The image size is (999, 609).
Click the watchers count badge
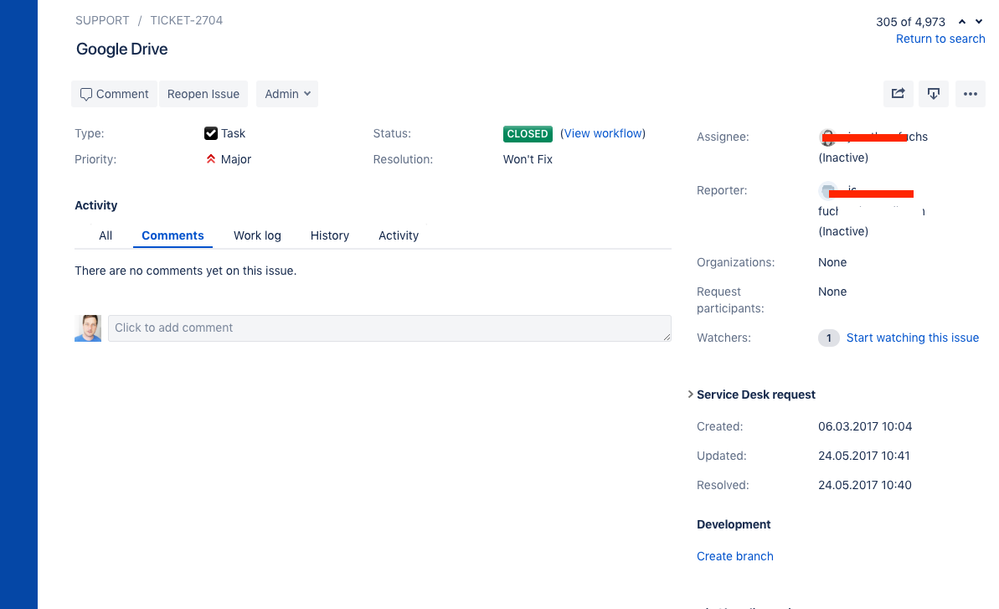click(x=828, y=338)
